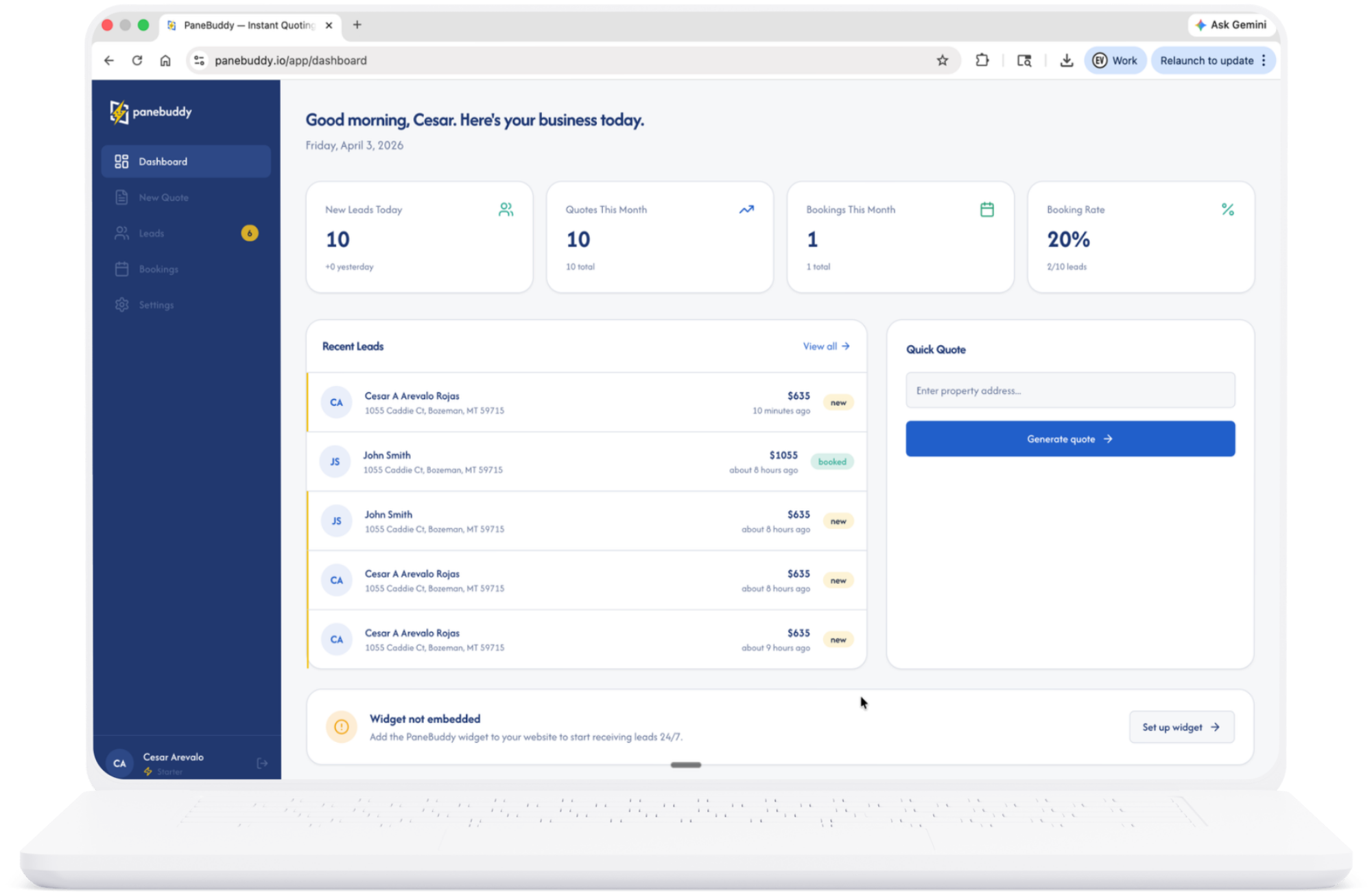Open a new browser tab
Screen dimensions: 1372x893
click(x=357, y=25)
